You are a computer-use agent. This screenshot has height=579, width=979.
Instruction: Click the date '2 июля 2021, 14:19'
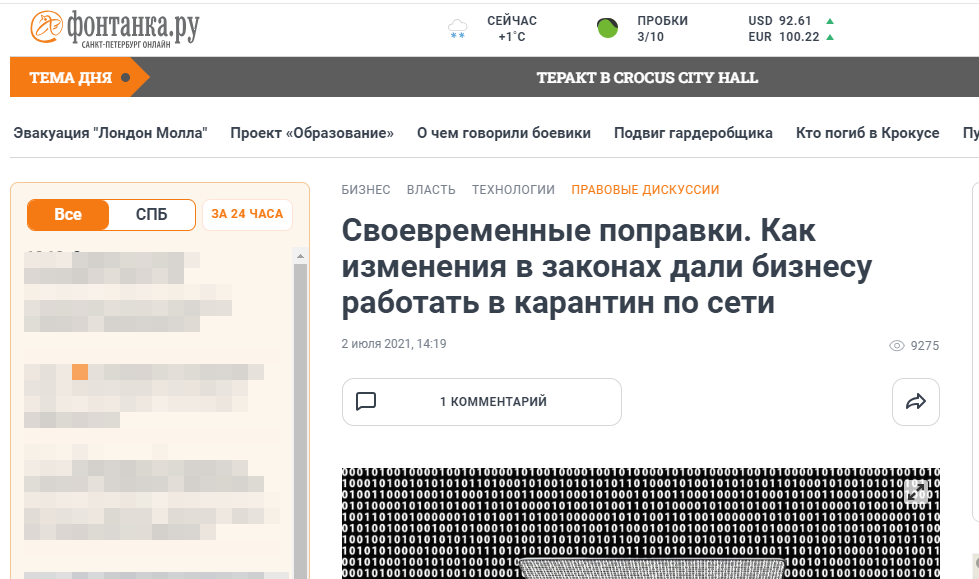394,344
